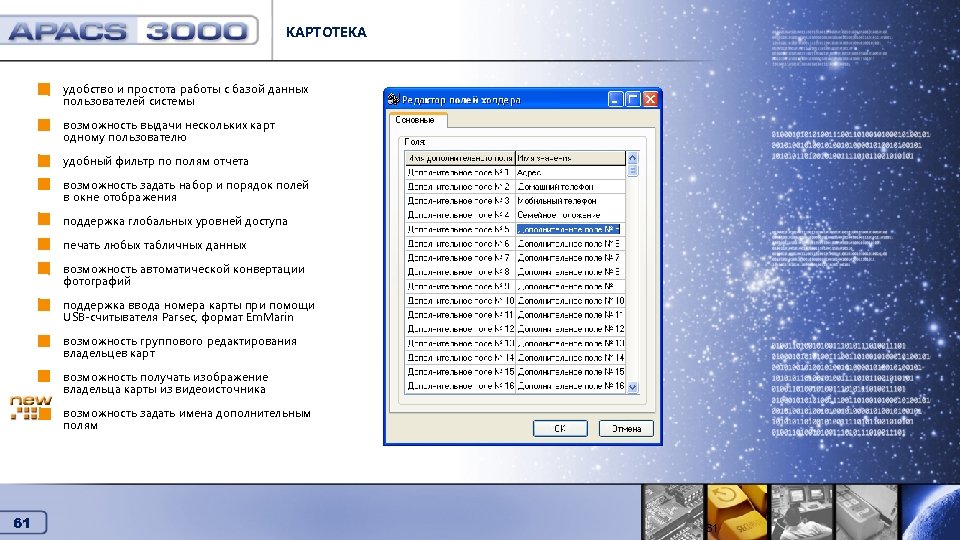
Task: Click the Имя дополнительного поля column header
Action: click(x=460, y=158)
